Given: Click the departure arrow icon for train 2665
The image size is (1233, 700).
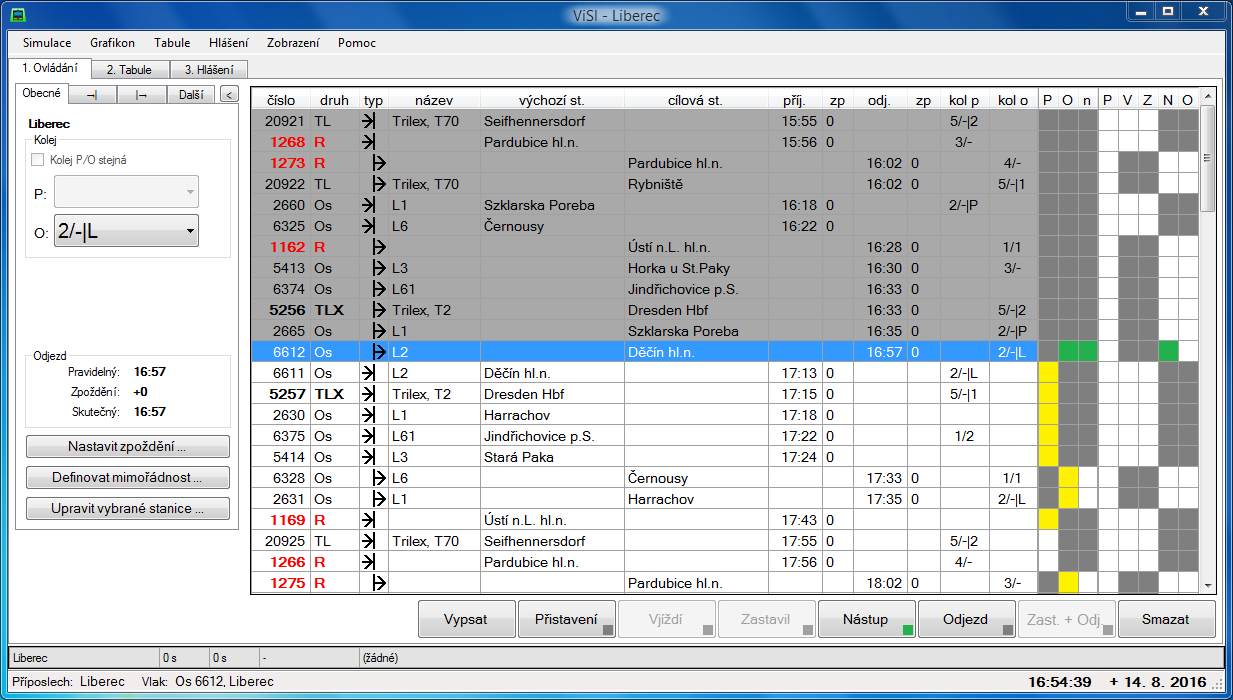Looking at the screenshot, I should point(378,331).
